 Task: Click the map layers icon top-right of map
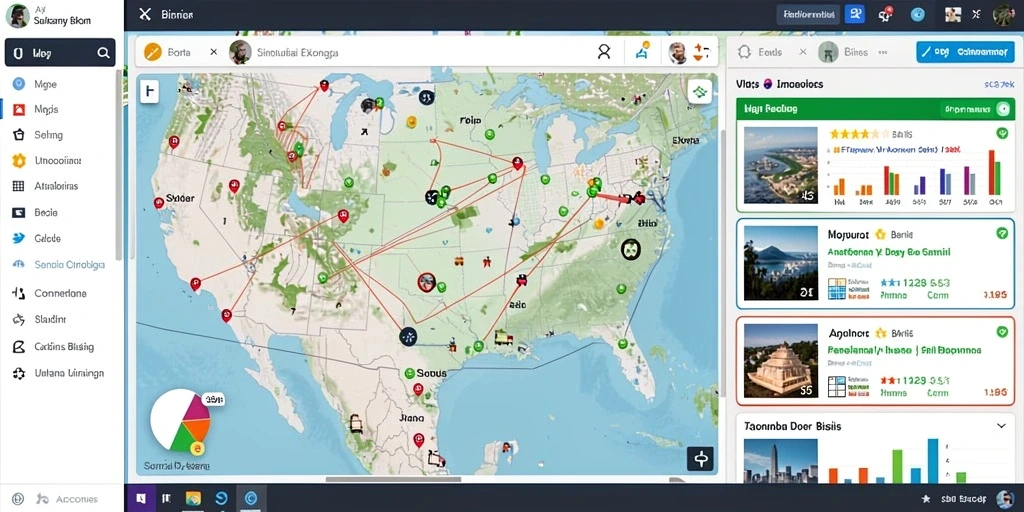click(x=699, y=92)
